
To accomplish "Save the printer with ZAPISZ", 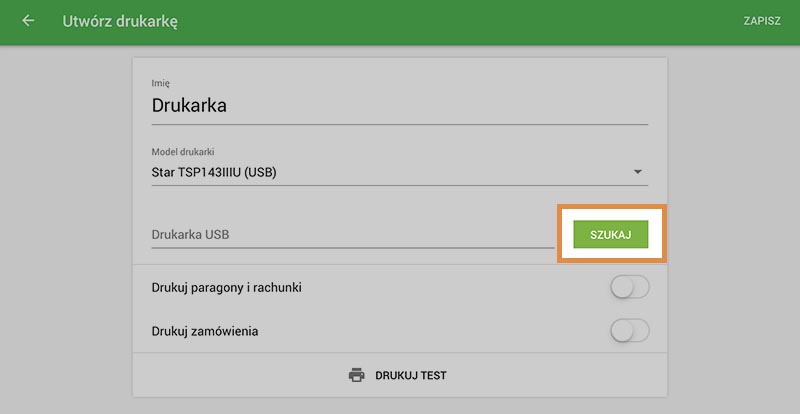I will pos(761,21).
